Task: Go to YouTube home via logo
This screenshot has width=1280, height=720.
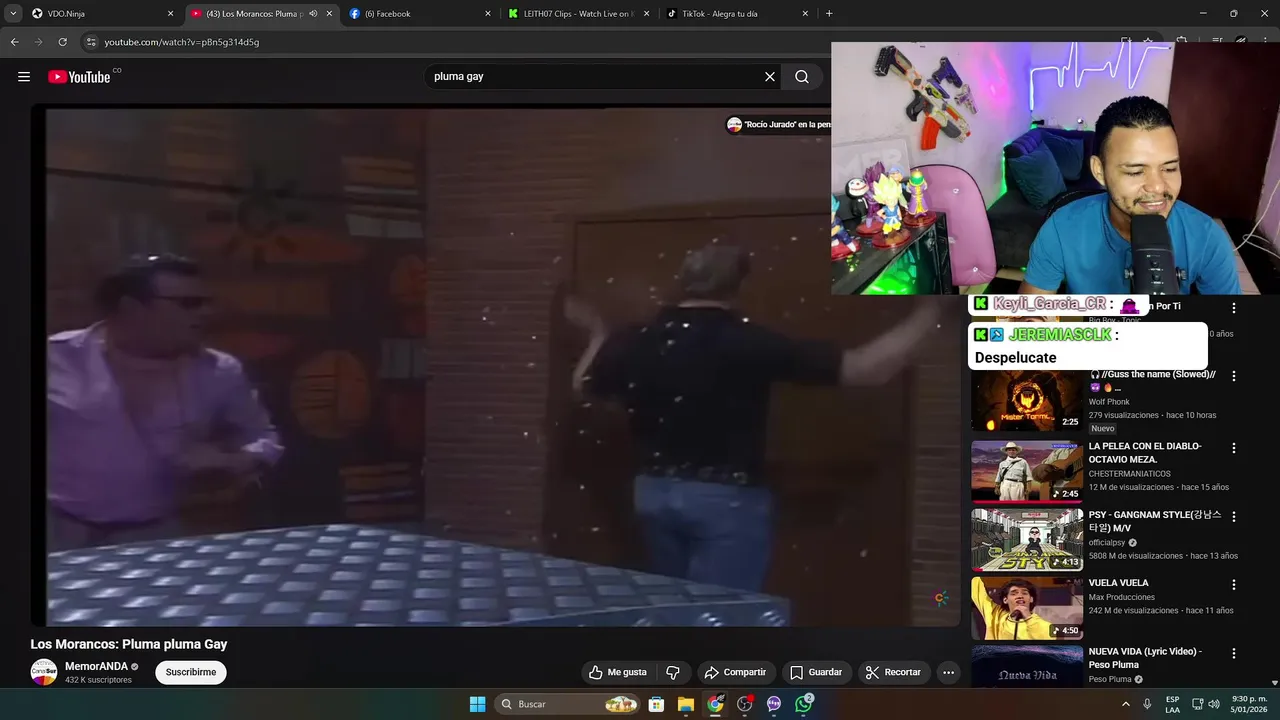Action: 79,77
